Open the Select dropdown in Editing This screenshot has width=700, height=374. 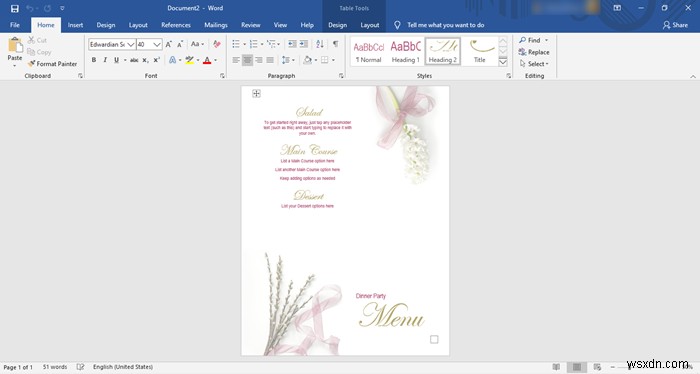[x=534, y=64]
